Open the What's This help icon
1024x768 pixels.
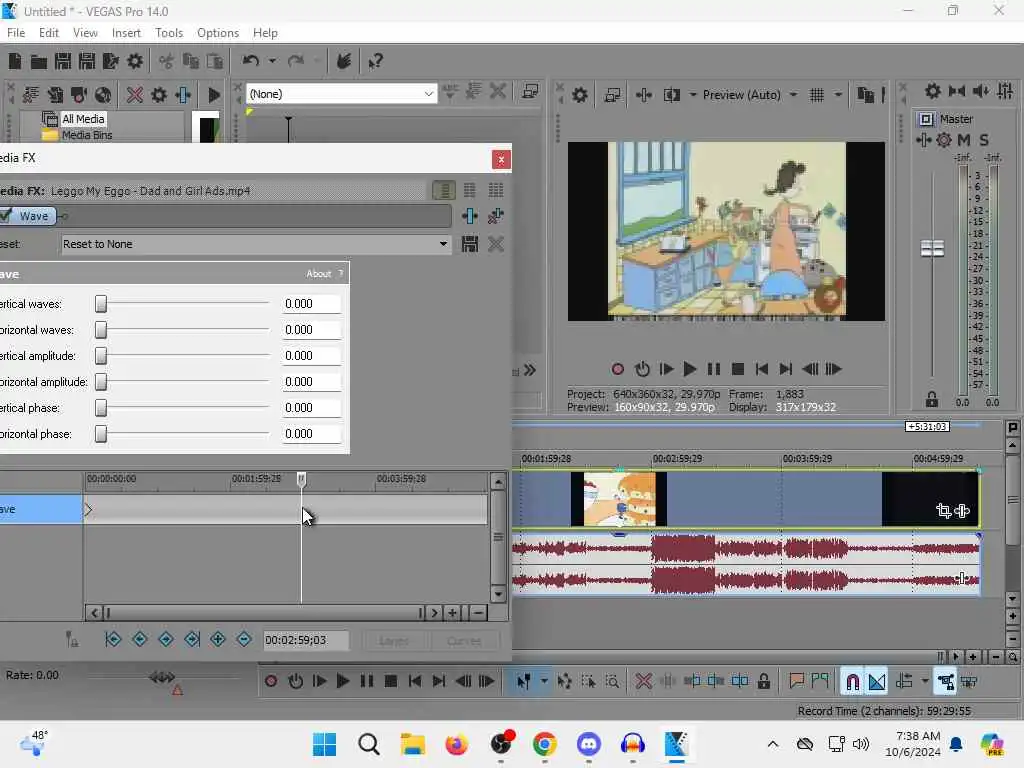(x=375, y=61)
